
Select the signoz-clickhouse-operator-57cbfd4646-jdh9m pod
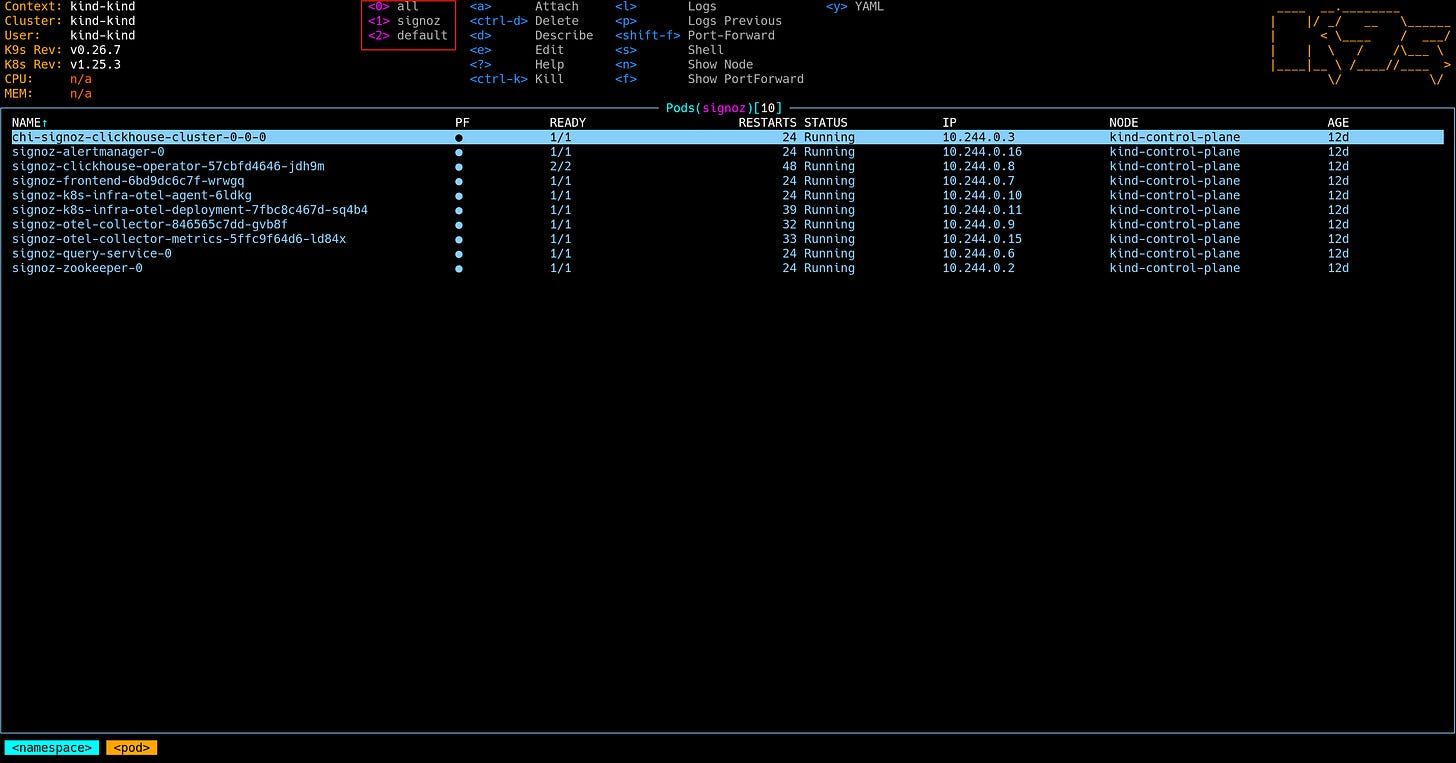click(727, 166)
